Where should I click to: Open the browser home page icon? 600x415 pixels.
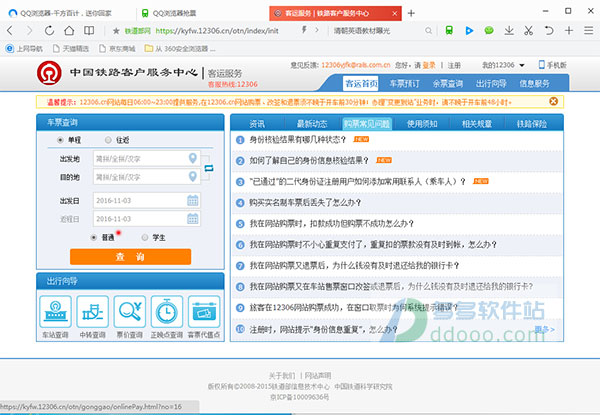69,31
